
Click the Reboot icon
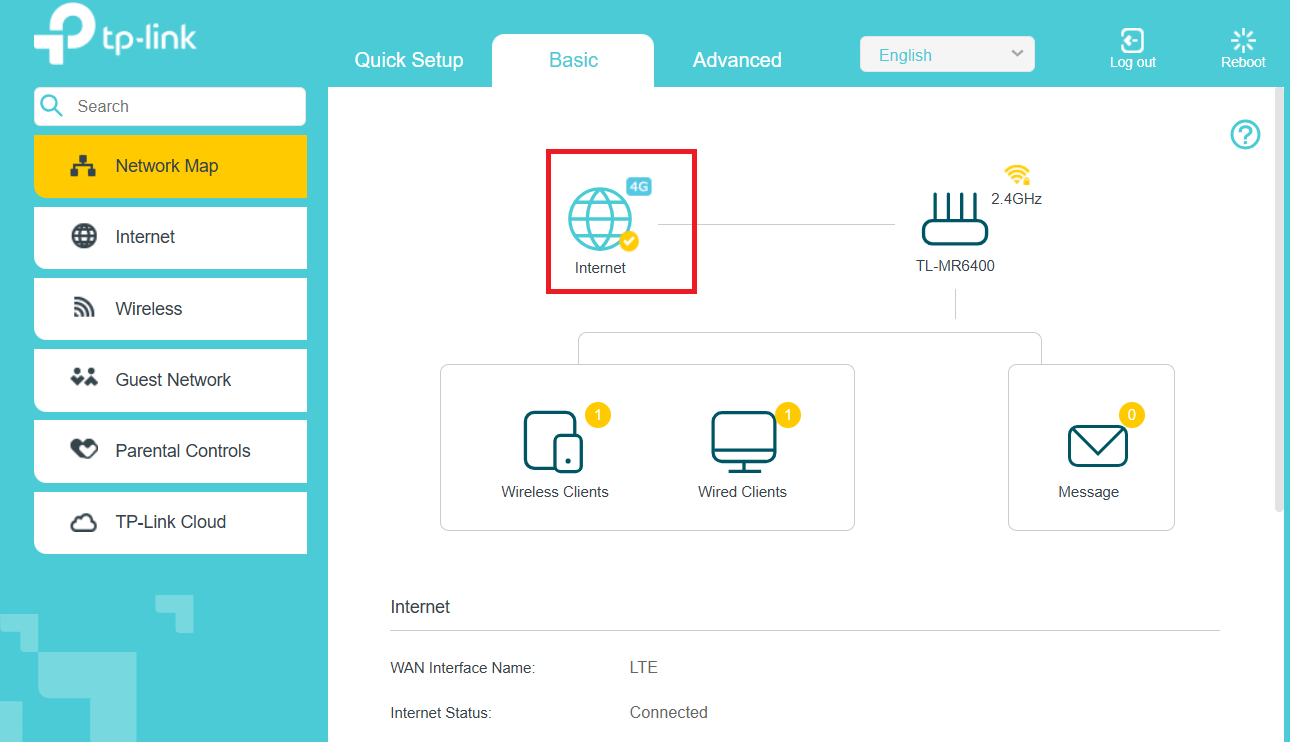coord(1243,41)
